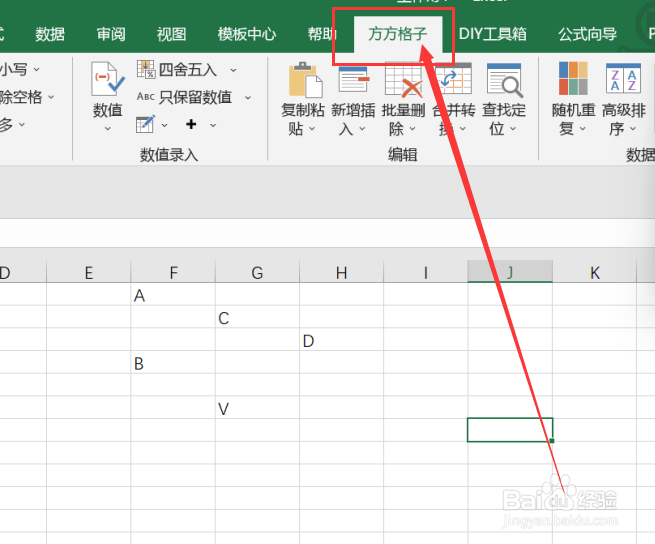This screenshot has width=655, height=544.
Task: Expand the 随机重复 dropdown
Action: tap(582, 129)
